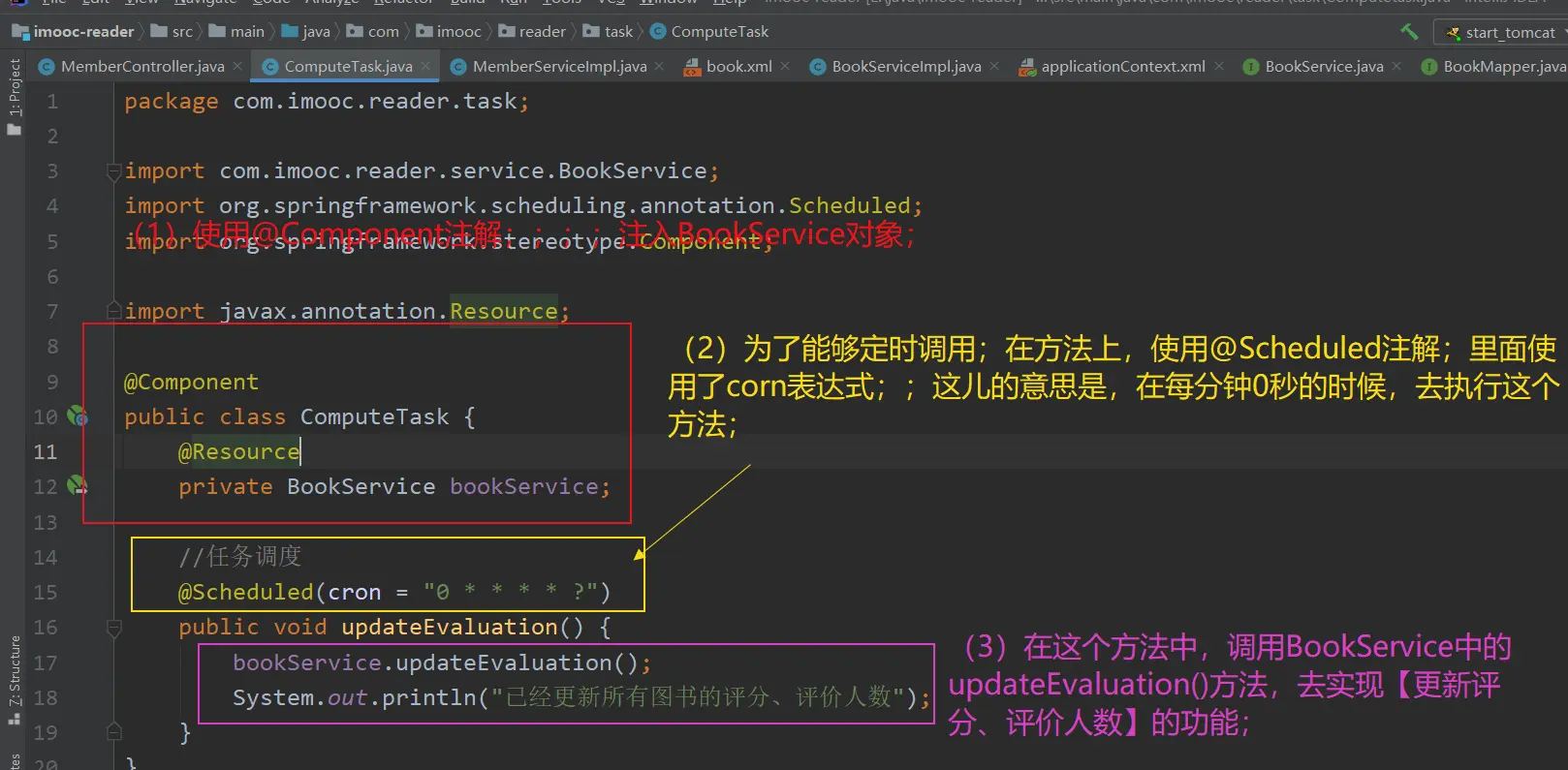Viewport: 1568px width, 770px height.
Task: Click the ComputeTask class name in code
Action: 374,416
